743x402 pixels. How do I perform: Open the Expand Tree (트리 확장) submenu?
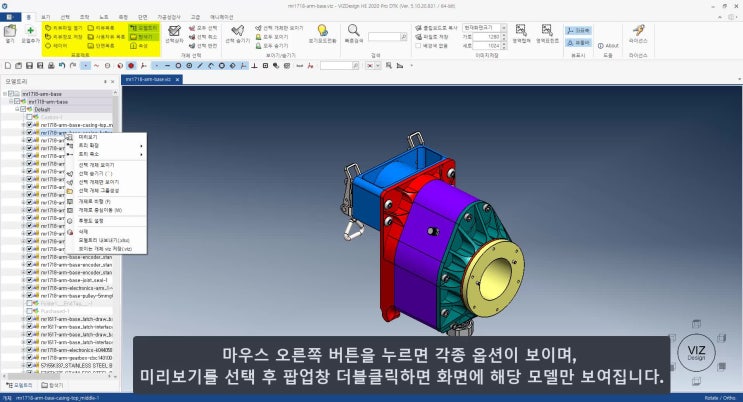89,146
